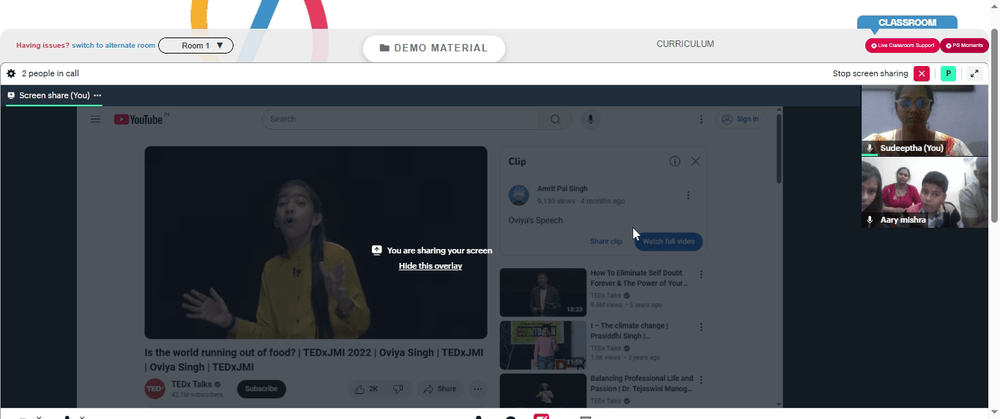
Task: Open the Room 1 dropdown
Action: pyautogui.click(x=196, y=45)
